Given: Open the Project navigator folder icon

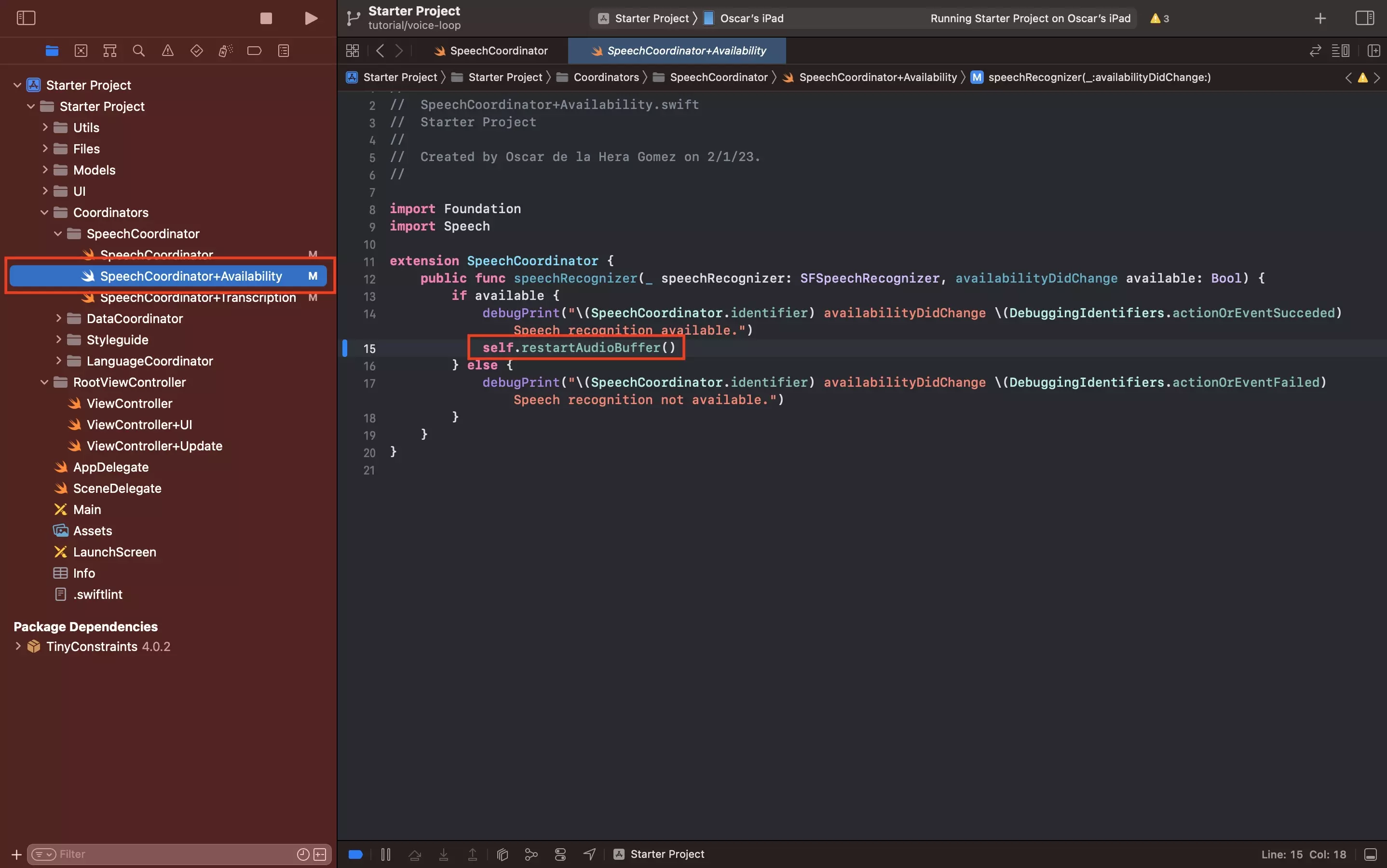Looking at the screenshot, I should (52, 51).
